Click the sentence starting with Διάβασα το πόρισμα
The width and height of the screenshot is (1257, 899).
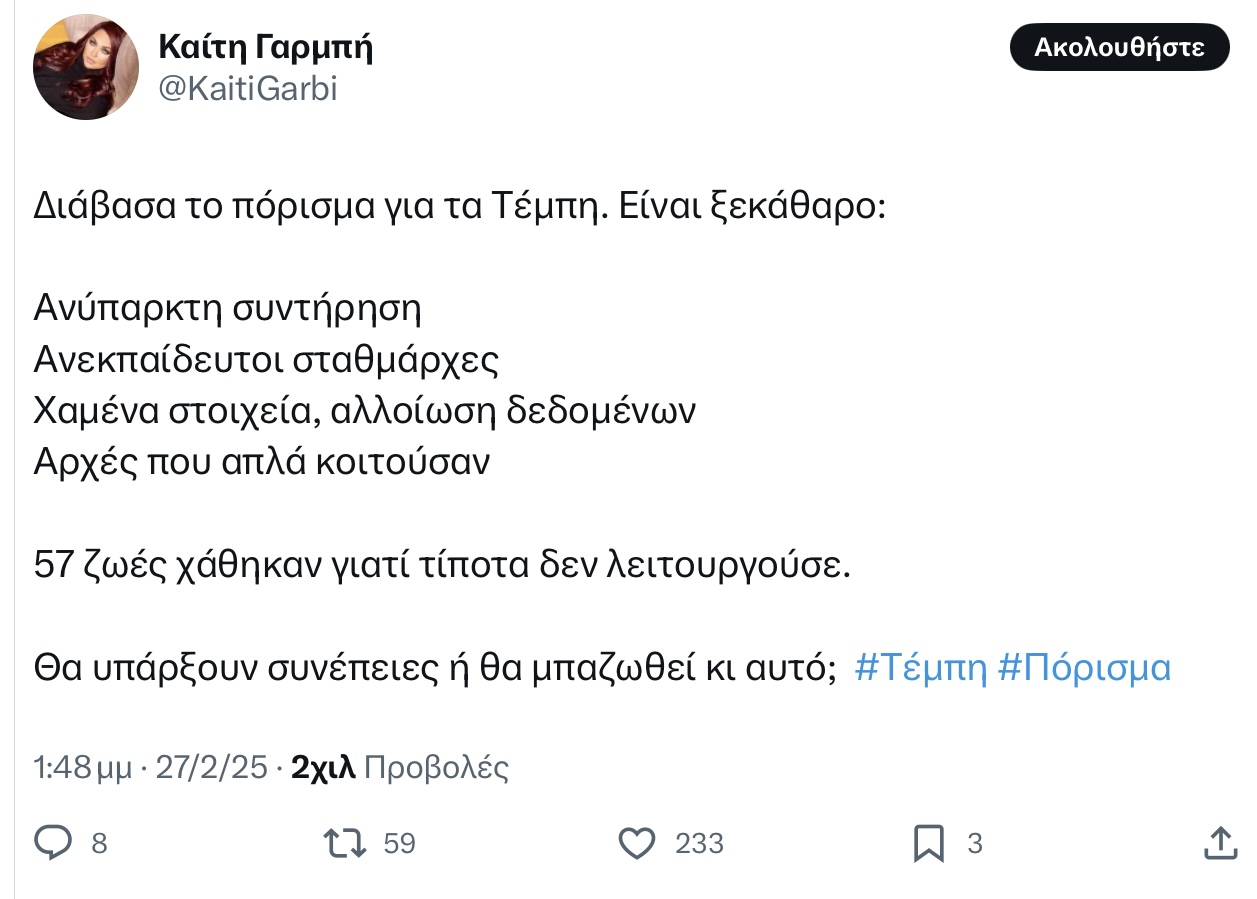tap(460, 206)
